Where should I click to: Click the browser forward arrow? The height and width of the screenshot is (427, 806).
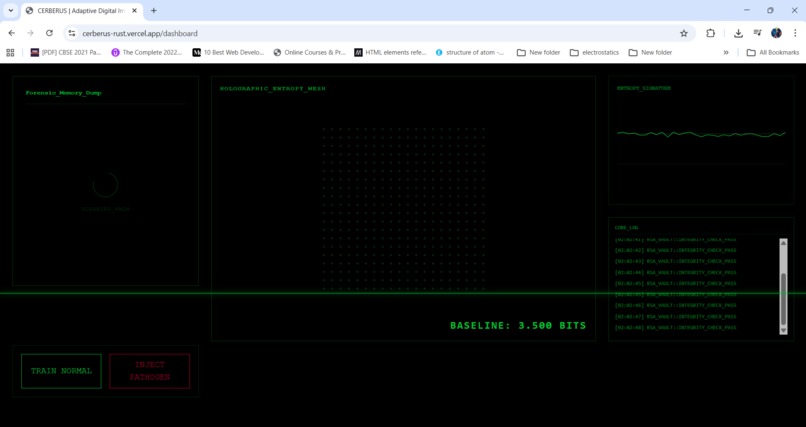click(x=30, y=33)
